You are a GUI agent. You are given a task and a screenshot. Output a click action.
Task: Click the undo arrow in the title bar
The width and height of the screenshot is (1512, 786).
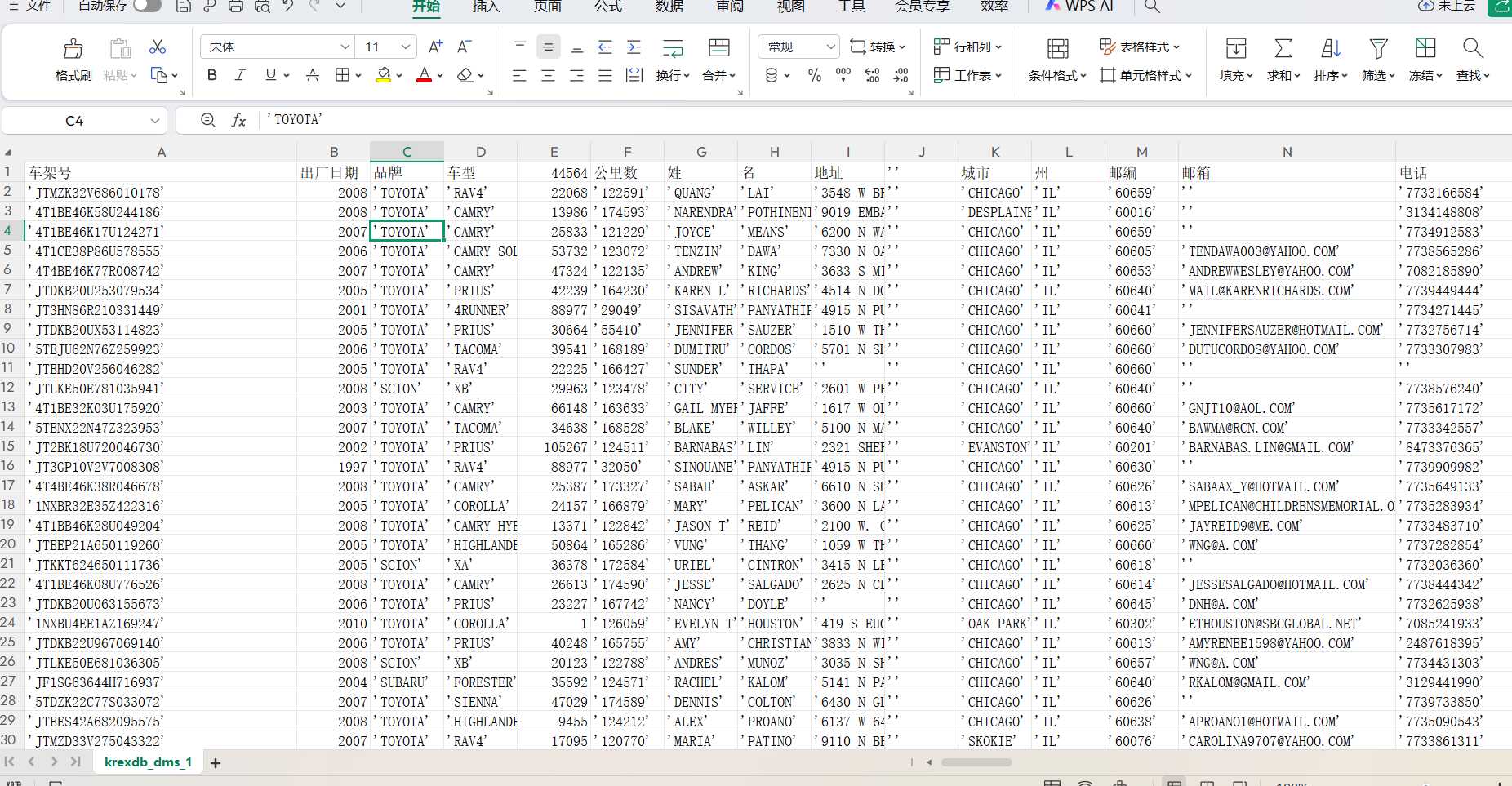point(288,6)
